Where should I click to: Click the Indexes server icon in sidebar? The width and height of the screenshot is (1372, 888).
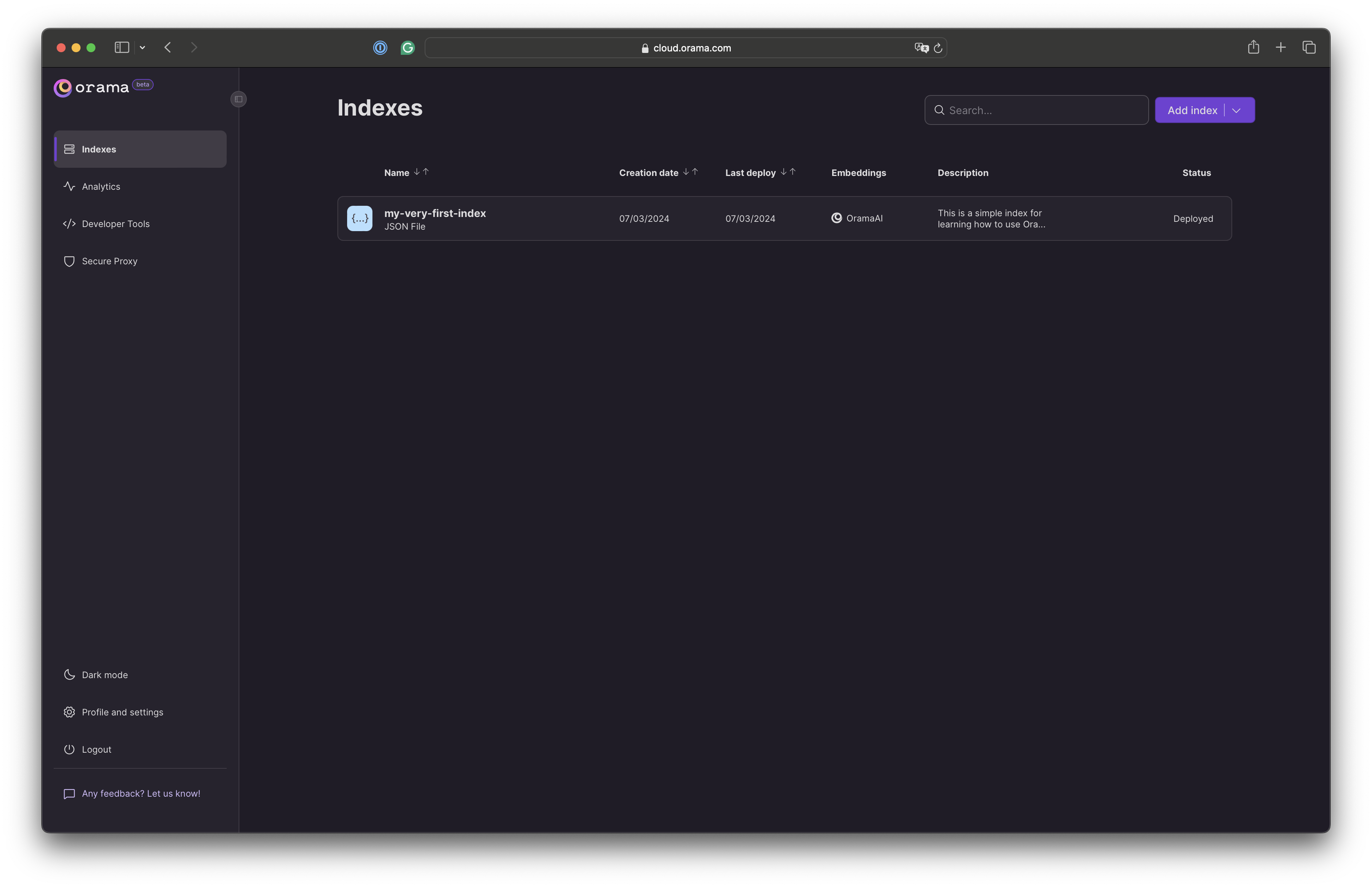(x=69, y=149)
